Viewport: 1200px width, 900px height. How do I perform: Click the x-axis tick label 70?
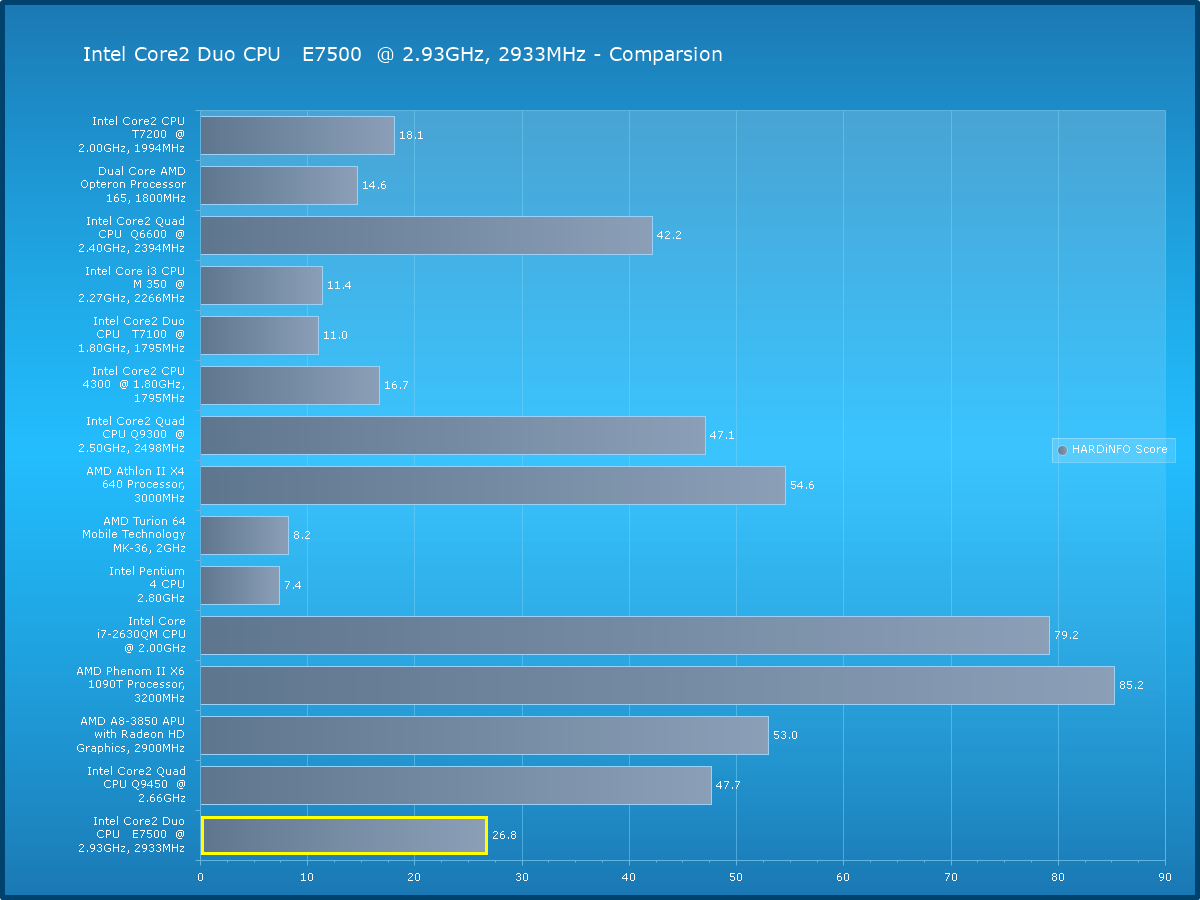click(951, 877)
